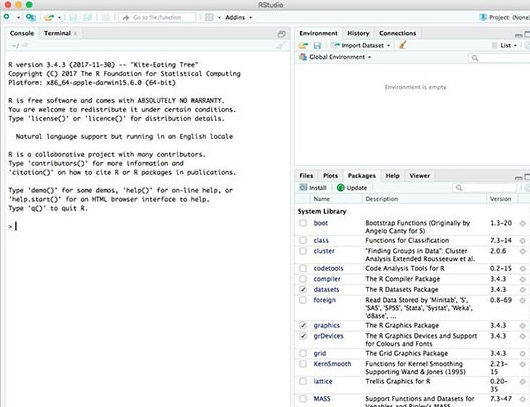Uncheck the grDevices package checkbox

(x=303, y=336)
